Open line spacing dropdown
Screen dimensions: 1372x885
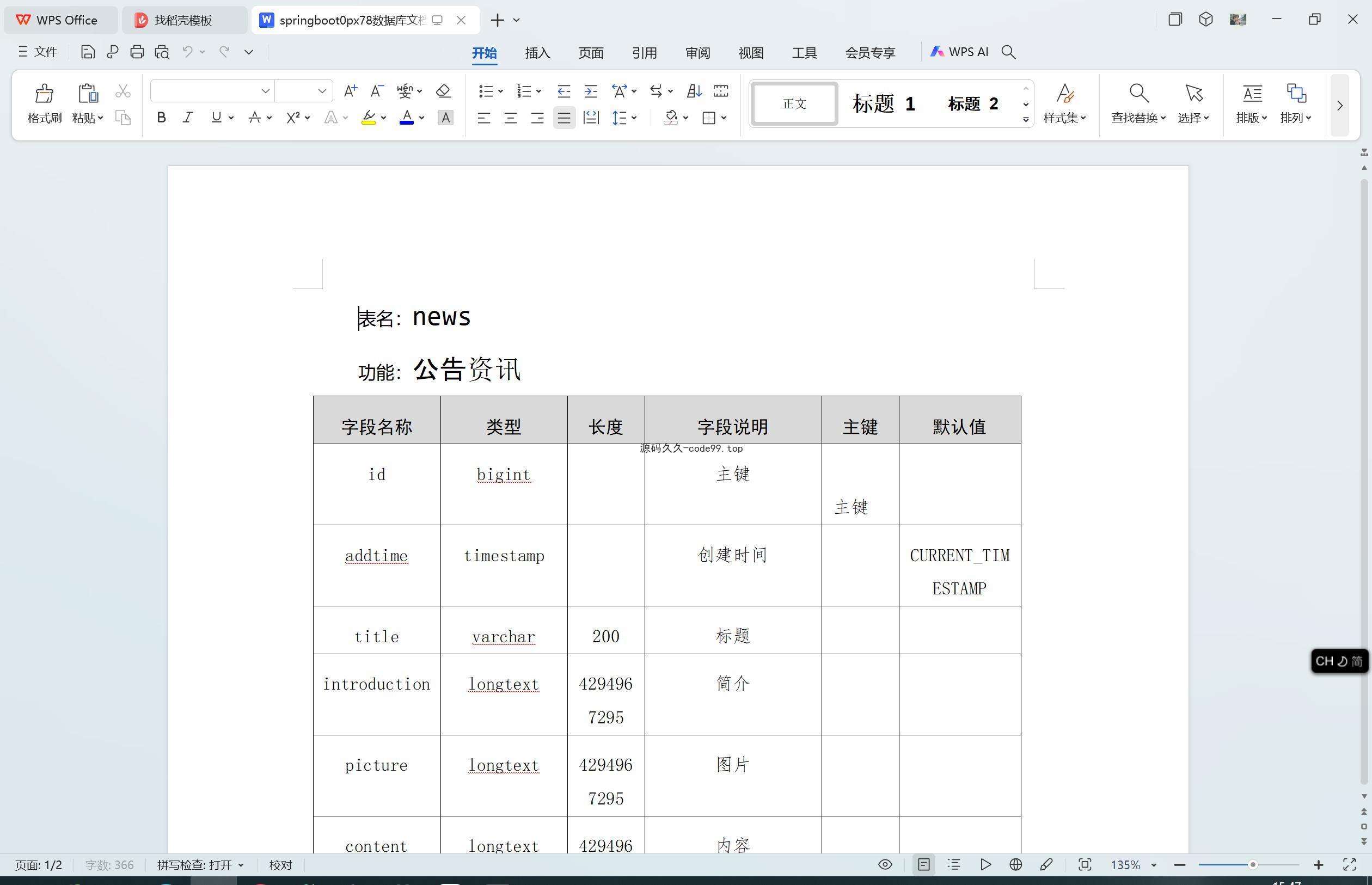coord(634,118)
